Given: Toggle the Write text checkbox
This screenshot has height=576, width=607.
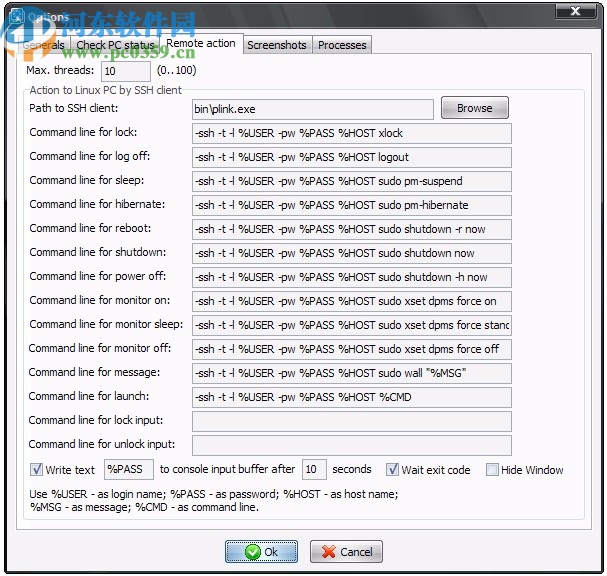Looking at the screenshot, I should 36,470.
